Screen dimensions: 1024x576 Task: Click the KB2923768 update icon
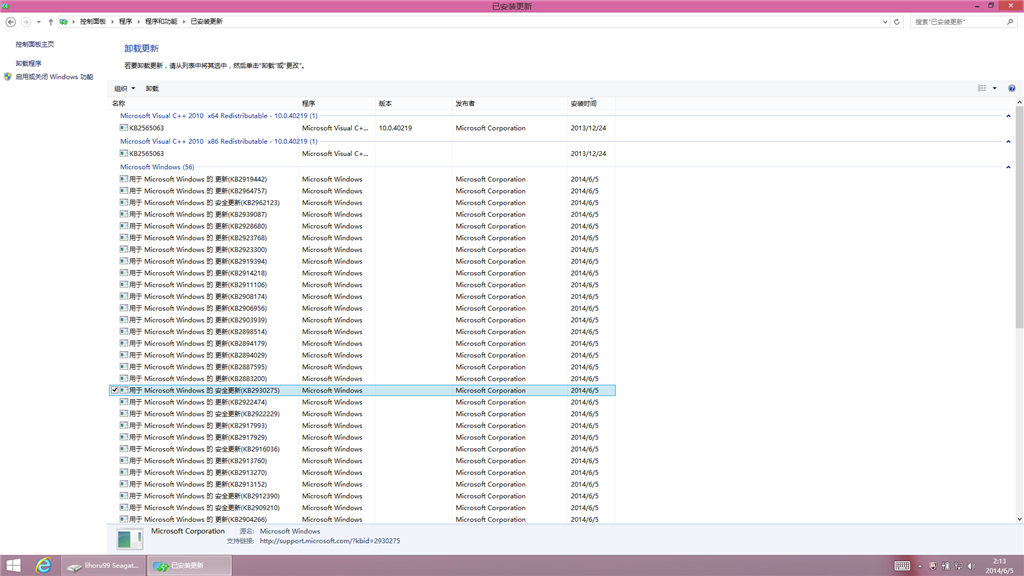coord(123,238)
